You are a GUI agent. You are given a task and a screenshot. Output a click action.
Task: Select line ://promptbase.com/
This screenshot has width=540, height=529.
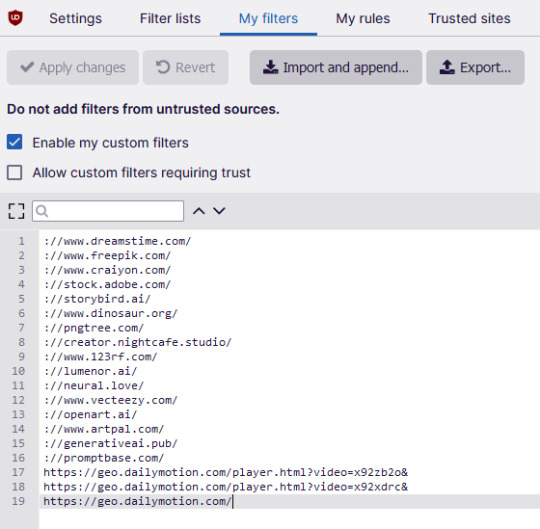pyautogui.click(x=104, y=458)
